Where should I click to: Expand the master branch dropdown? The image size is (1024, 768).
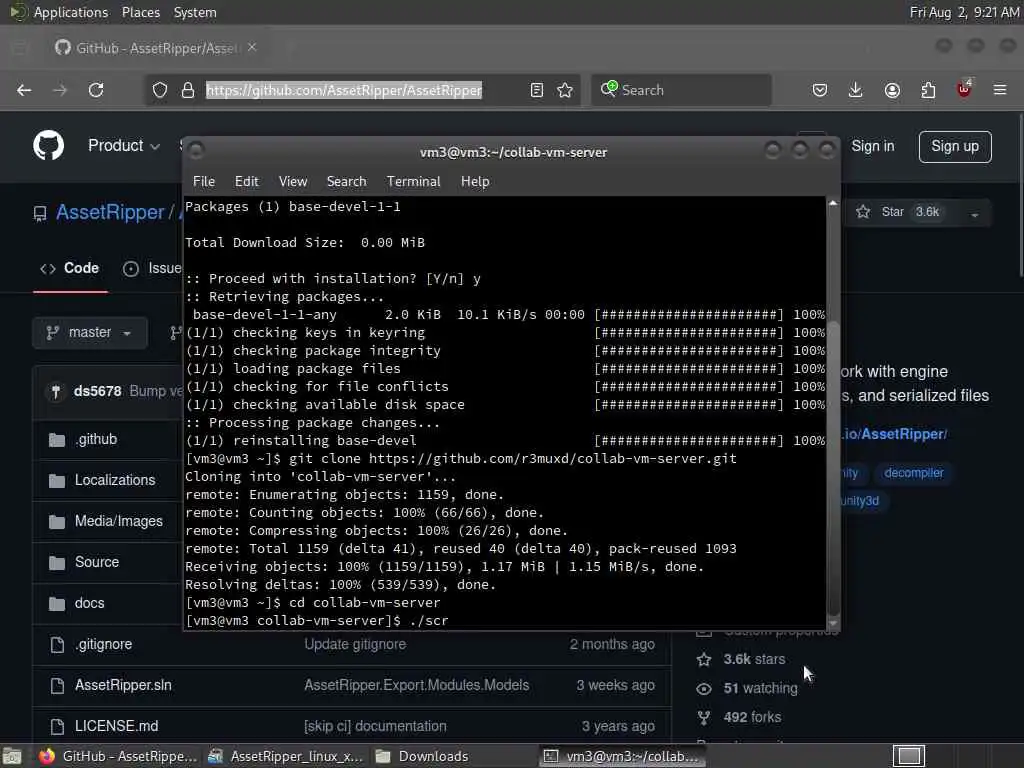tap(89, 333)
